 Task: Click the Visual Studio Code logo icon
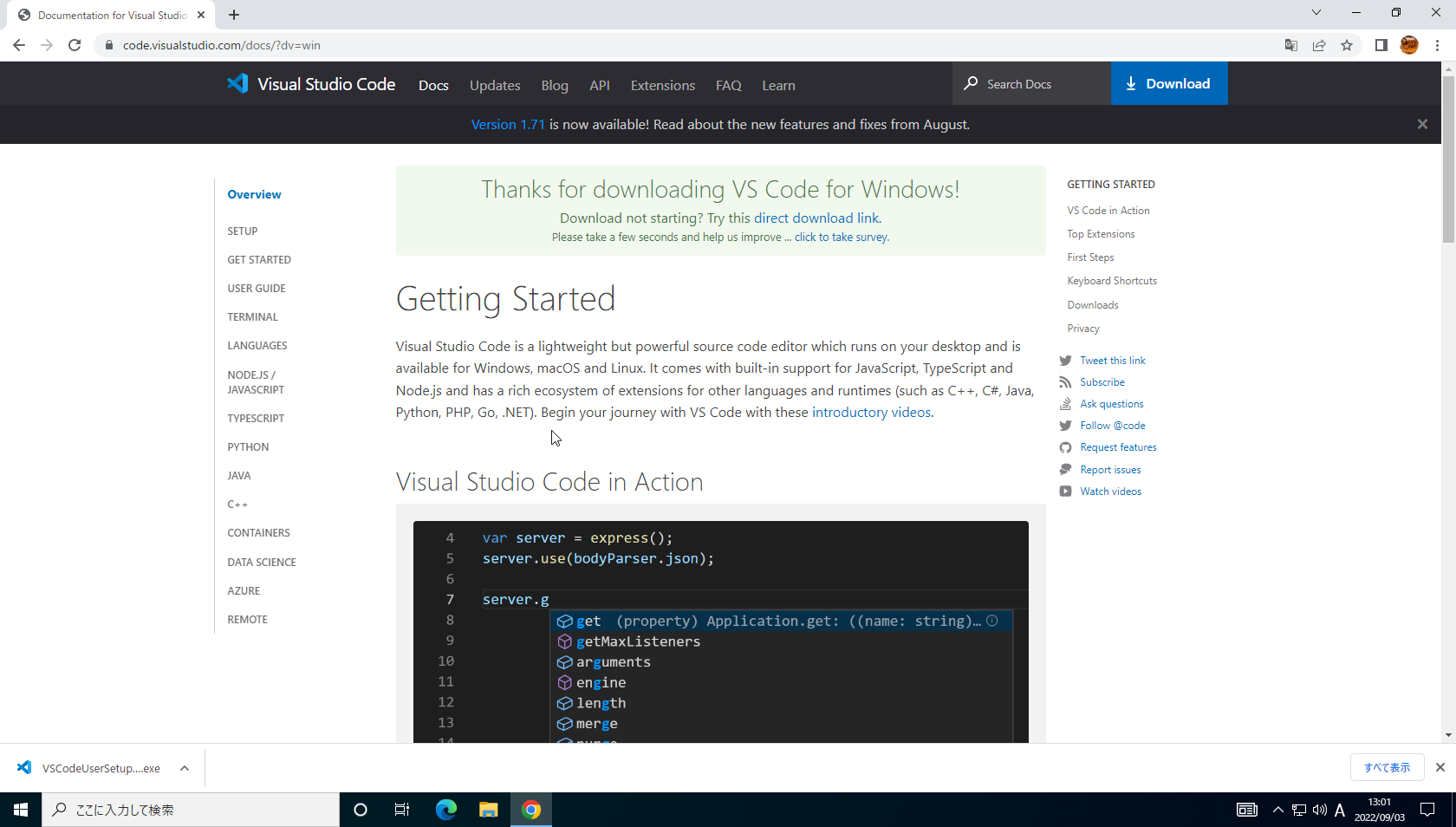pos(237,83)
